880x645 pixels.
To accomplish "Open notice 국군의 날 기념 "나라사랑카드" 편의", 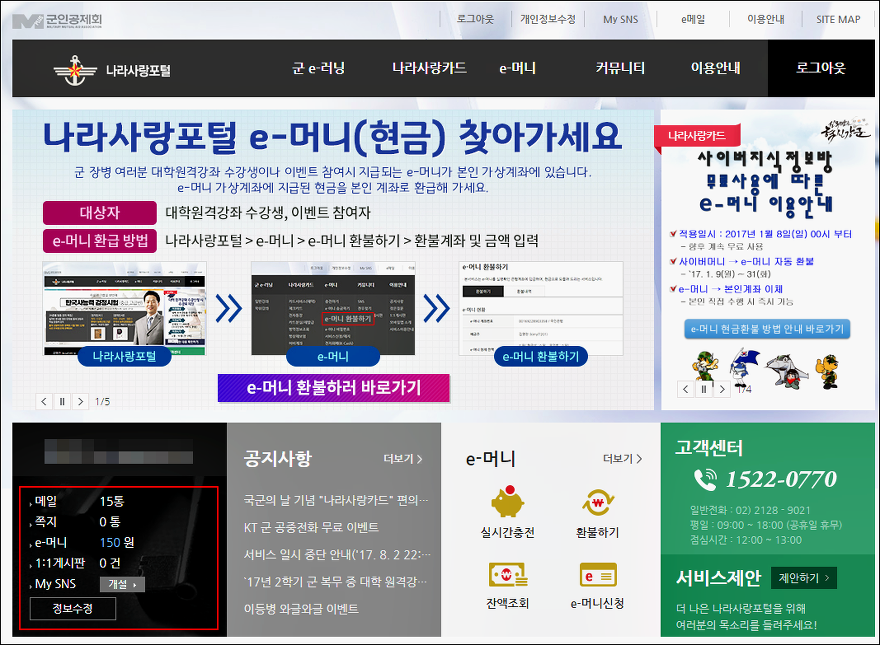I will tap(336, 500).
